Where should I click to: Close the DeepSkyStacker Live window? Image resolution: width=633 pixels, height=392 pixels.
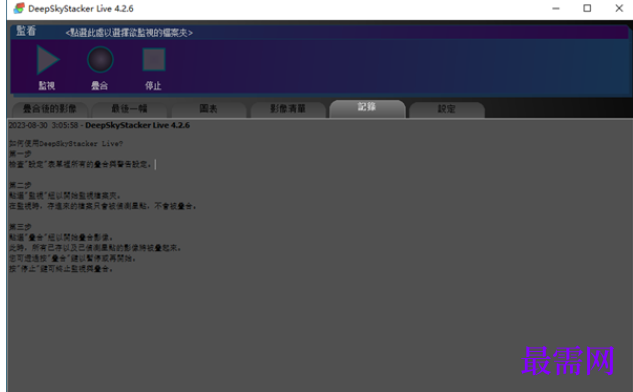coord(619,8)
